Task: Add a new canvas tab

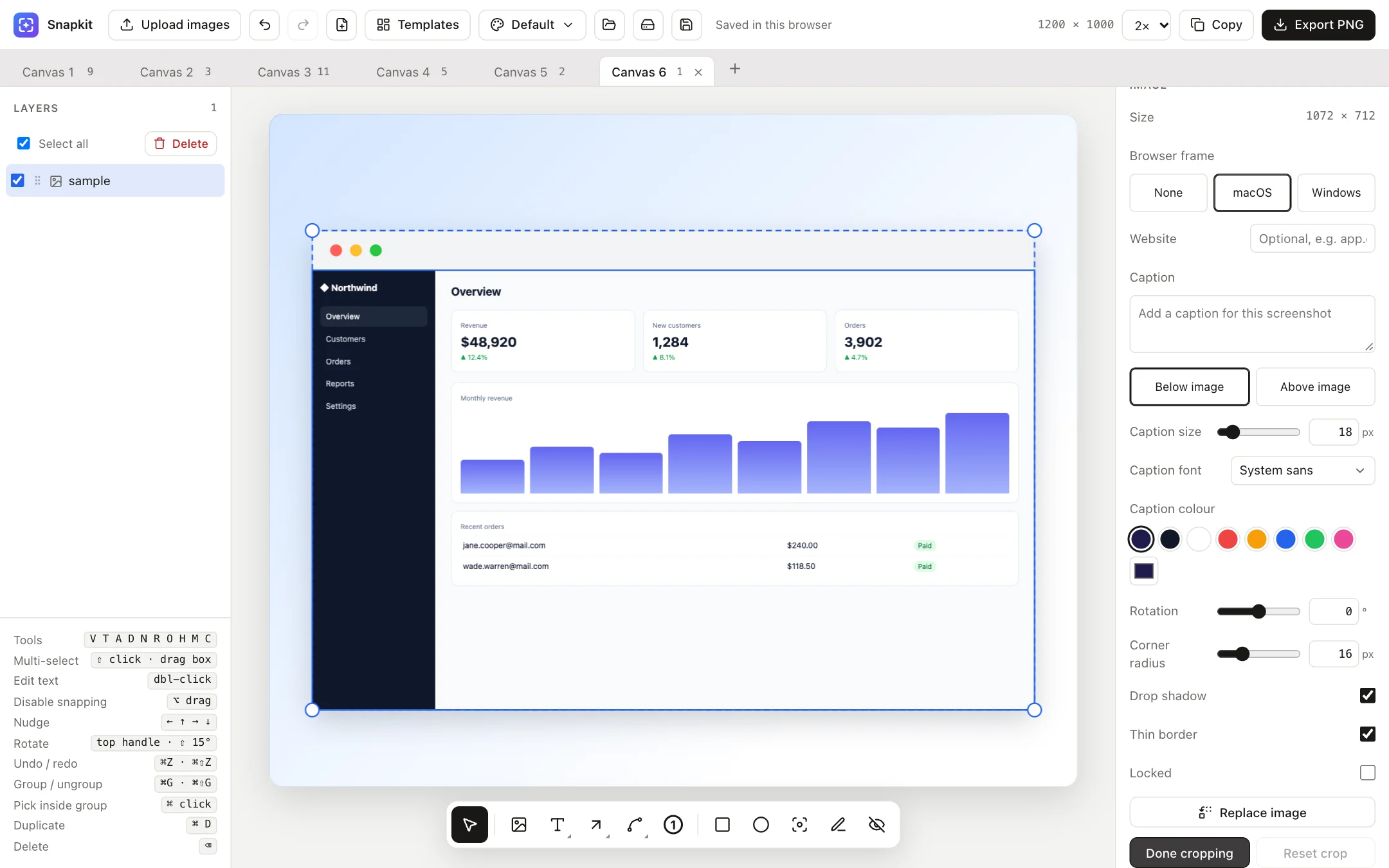Action: (x=735, y=69)
